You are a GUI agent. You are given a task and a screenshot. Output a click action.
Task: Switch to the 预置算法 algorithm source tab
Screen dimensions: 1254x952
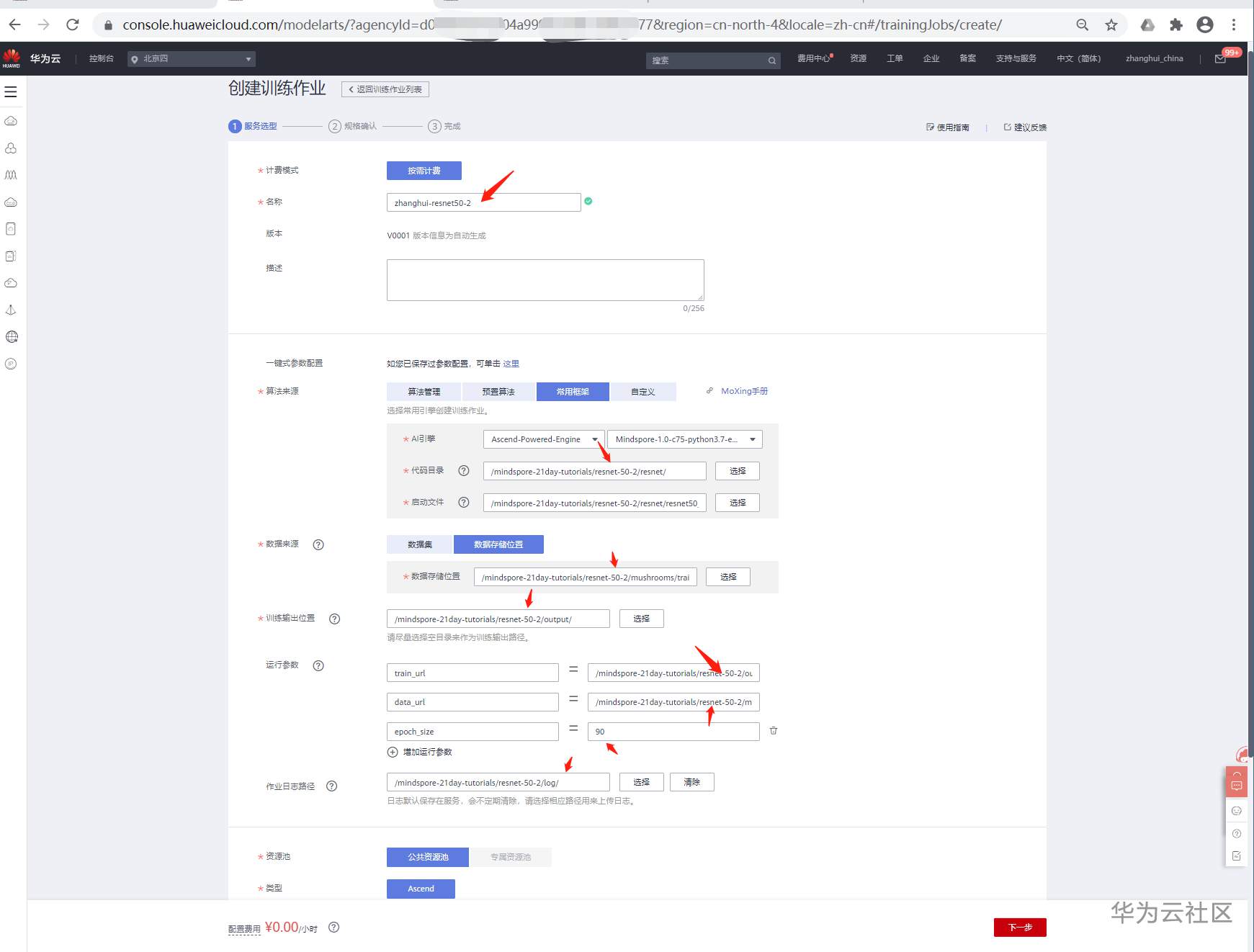coord(498,392)
